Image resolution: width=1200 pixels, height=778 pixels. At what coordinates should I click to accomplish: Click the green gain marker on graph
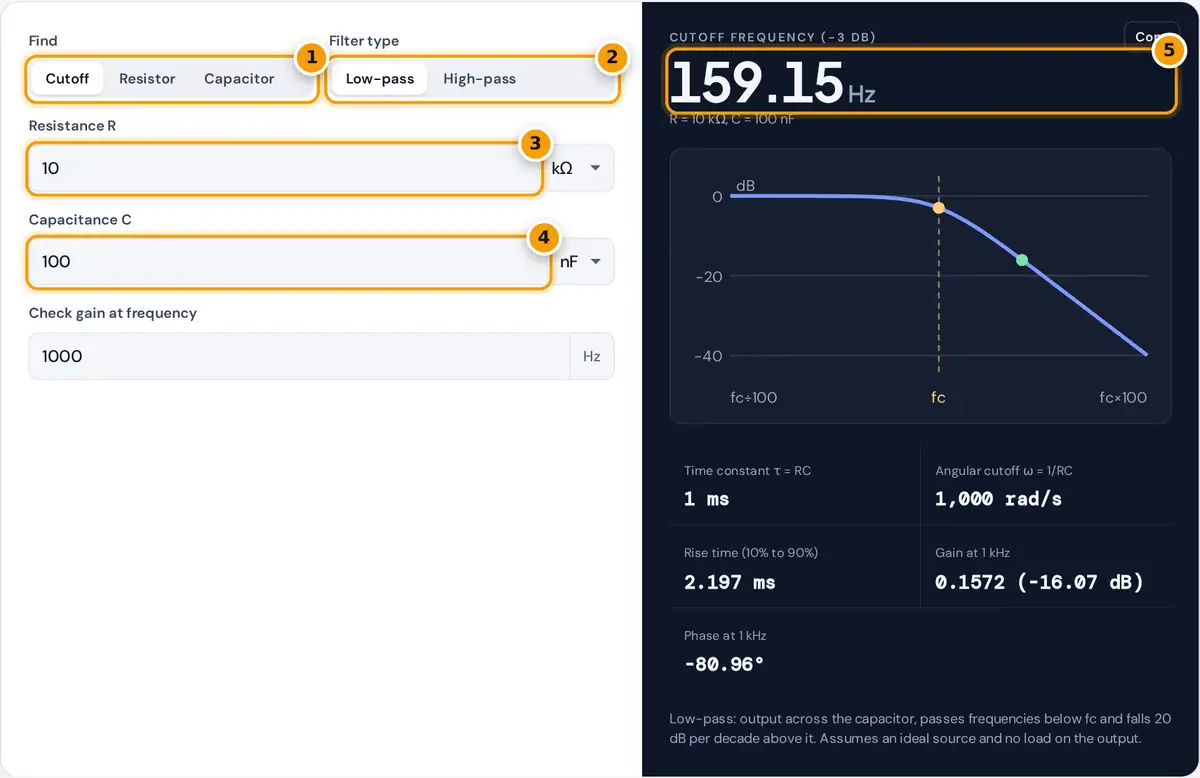point(1022,260)
